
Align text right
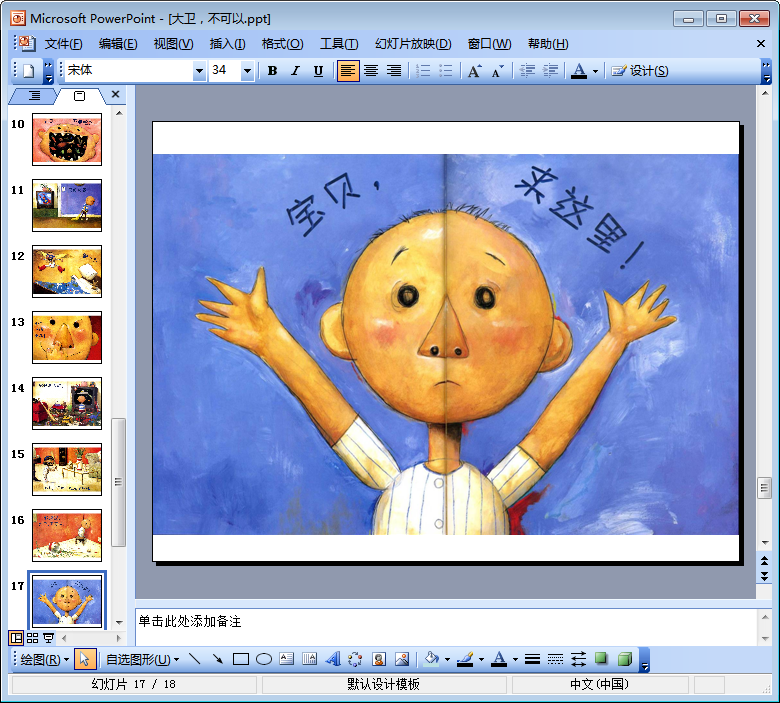coord(394,71)
